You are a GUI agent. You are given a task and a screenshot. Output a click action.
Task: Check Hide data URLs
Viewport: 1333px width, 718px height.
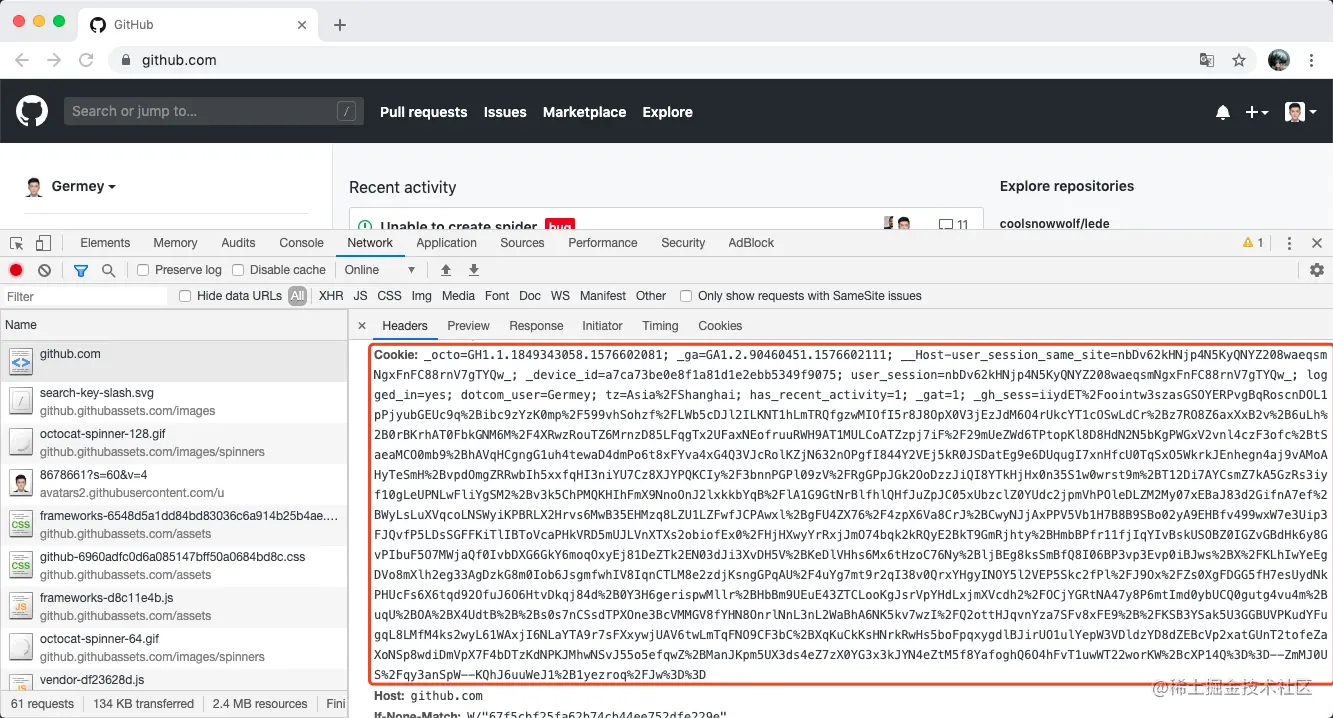pyautogui.click(x=185, y=296)
